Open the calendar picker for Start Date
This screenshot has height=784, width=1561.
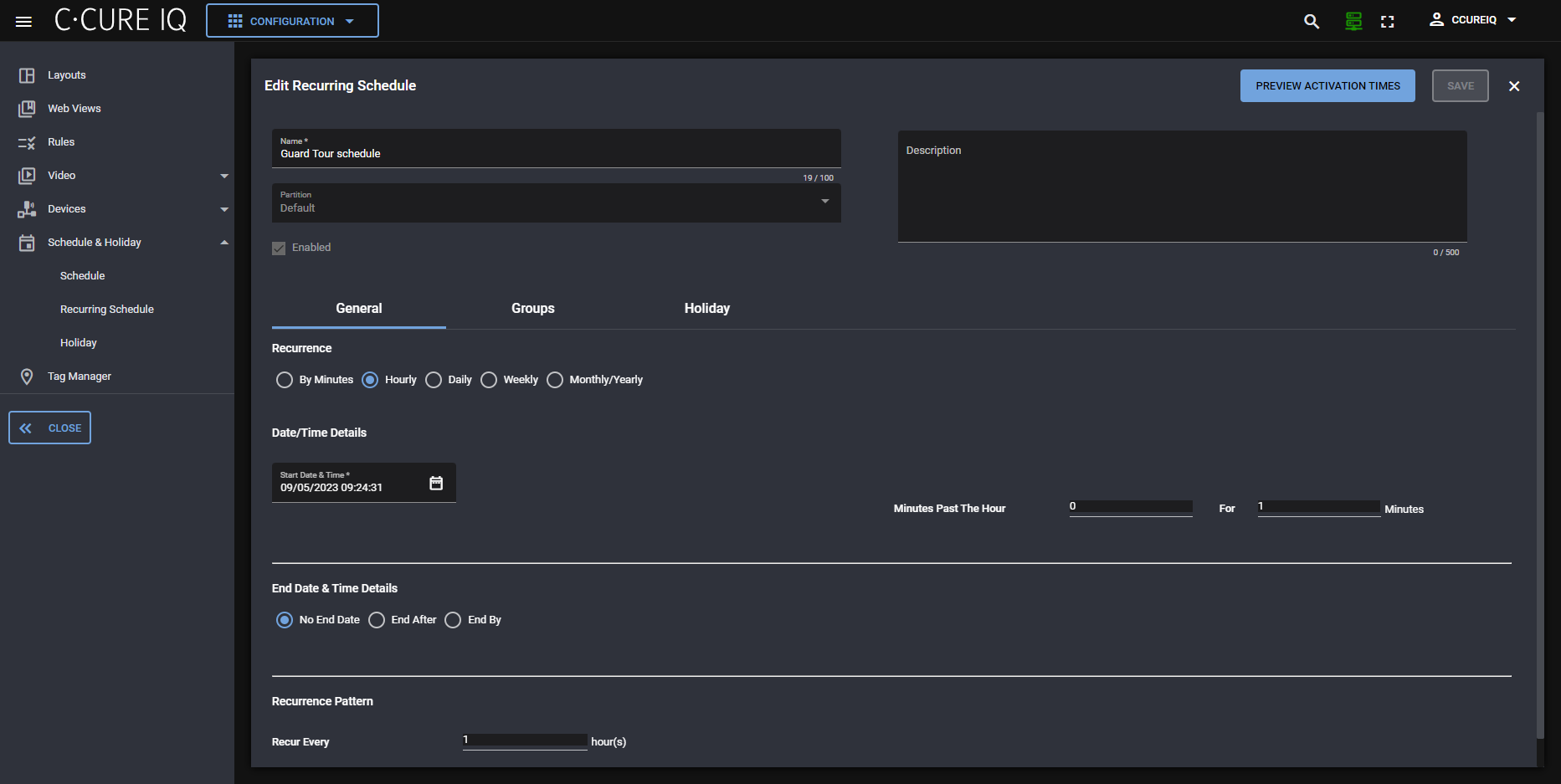click(436, 483)
